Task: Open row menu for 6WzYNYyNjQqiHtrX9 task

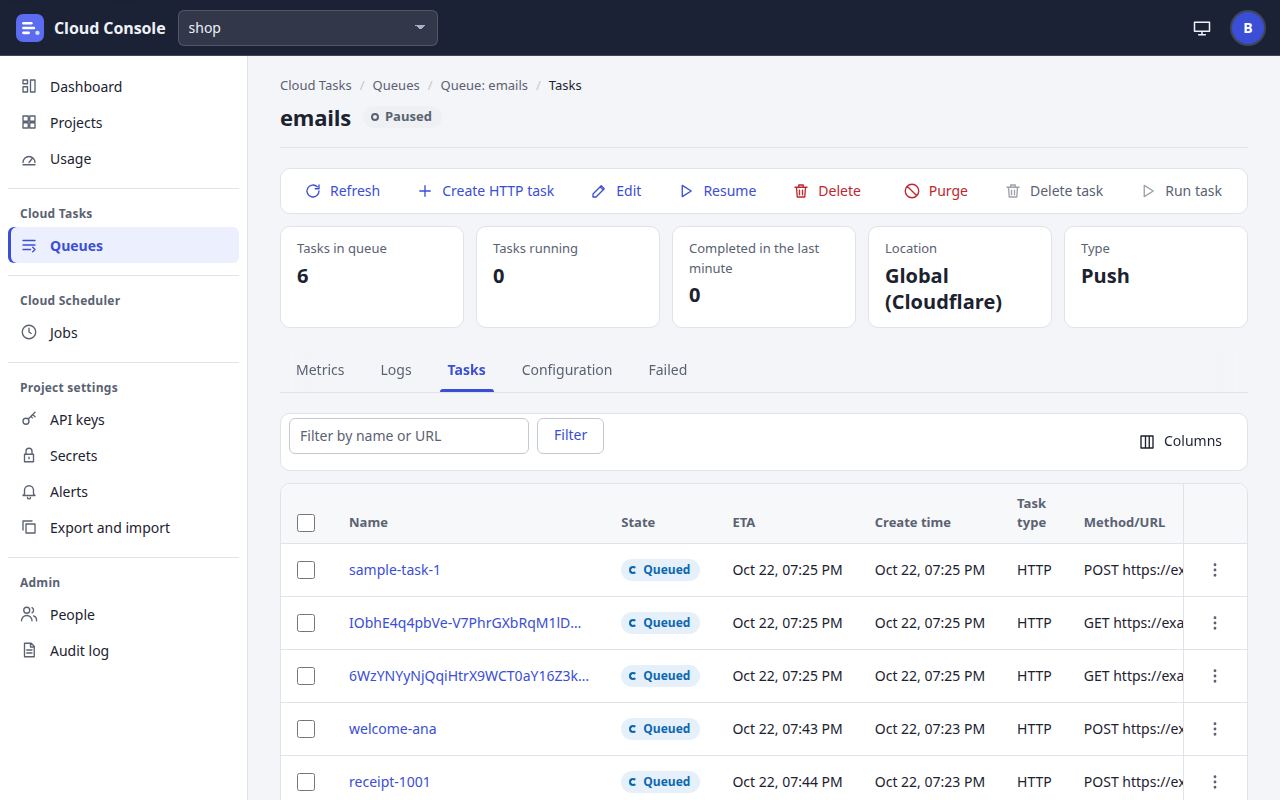Action: 1215,676
